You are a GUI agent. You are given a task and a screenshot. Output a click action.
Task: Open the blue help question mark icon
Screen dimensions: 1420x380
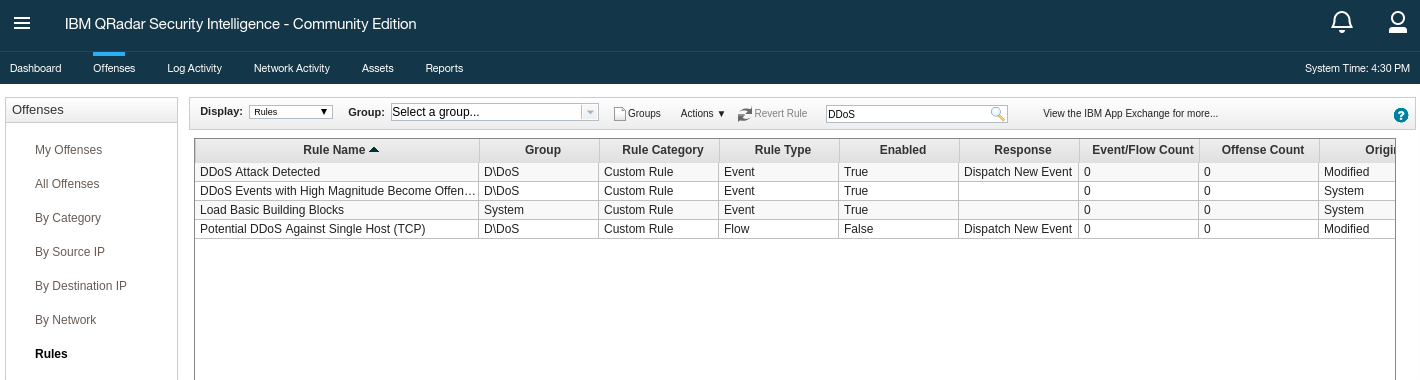(x=1401, y=115)
